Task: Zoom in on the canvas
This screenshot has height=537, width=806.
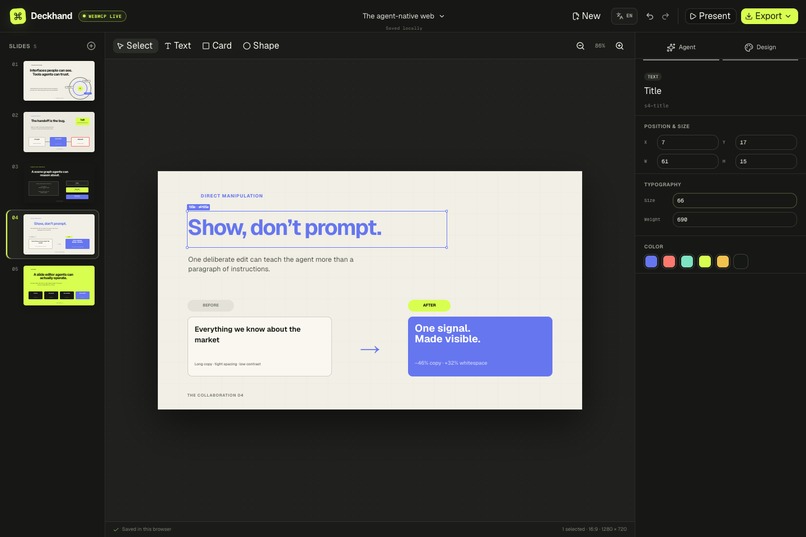Action: [x=620, y=46]
